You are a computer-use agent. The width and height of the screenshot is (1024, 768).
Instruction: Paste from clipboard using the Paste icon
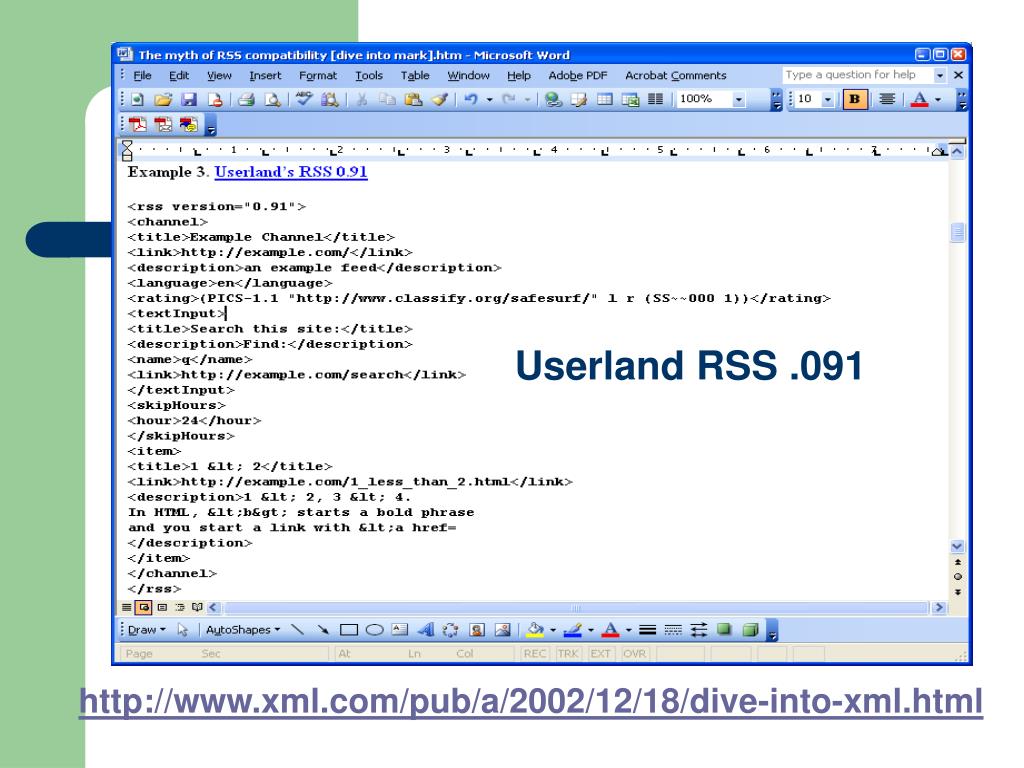(413, 99)
